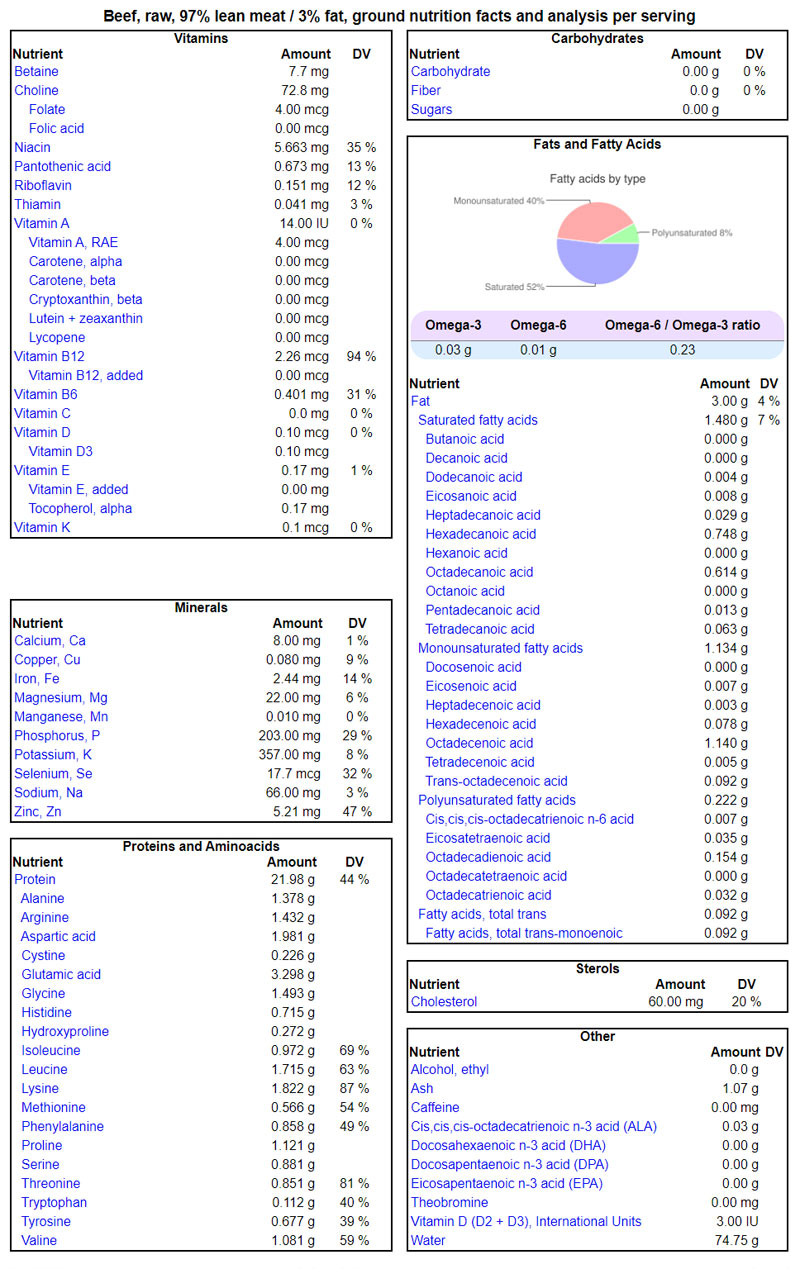The height and width of the screenshot is (1269, 800).
Task: Select the Niacin link in Vitamins
Action: pyautogui.click(x=32, y=147)
